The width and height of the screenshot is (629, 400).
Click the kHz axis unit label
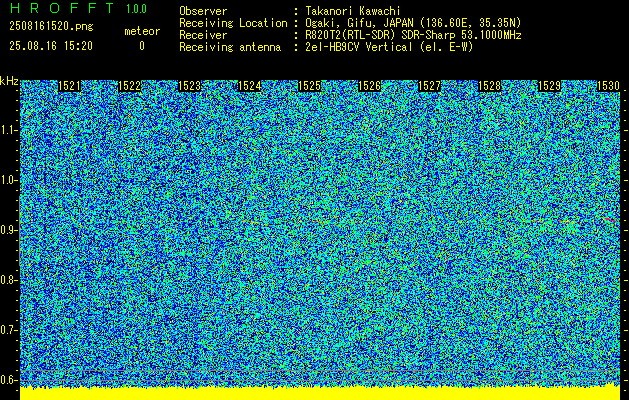pos(9,81)
